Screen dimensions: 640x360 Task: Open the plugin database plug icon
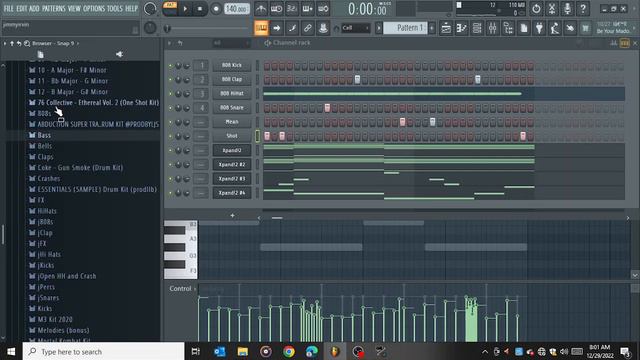pos(539,28)
